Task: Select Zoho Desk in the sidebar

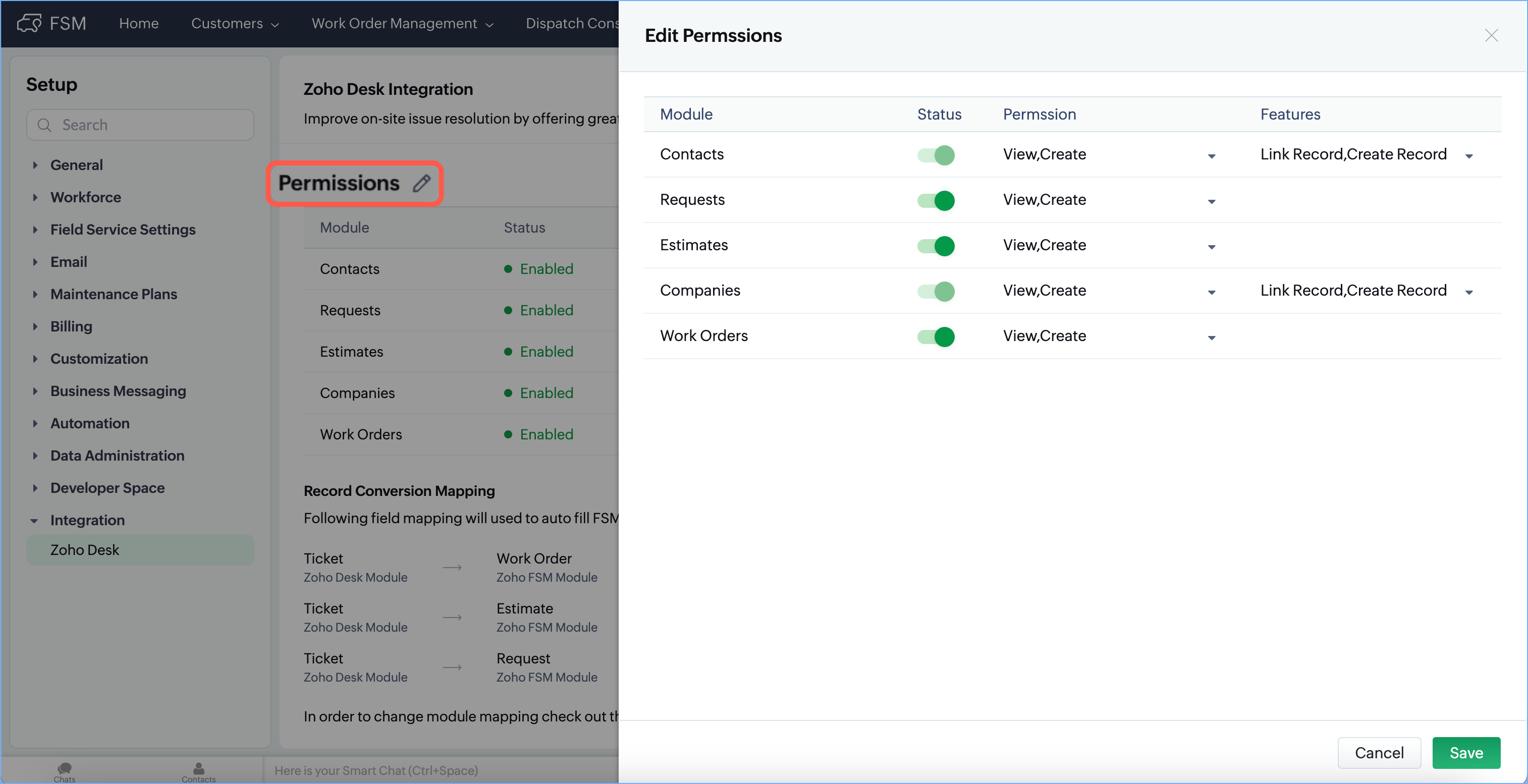Action: click(84, 550)
